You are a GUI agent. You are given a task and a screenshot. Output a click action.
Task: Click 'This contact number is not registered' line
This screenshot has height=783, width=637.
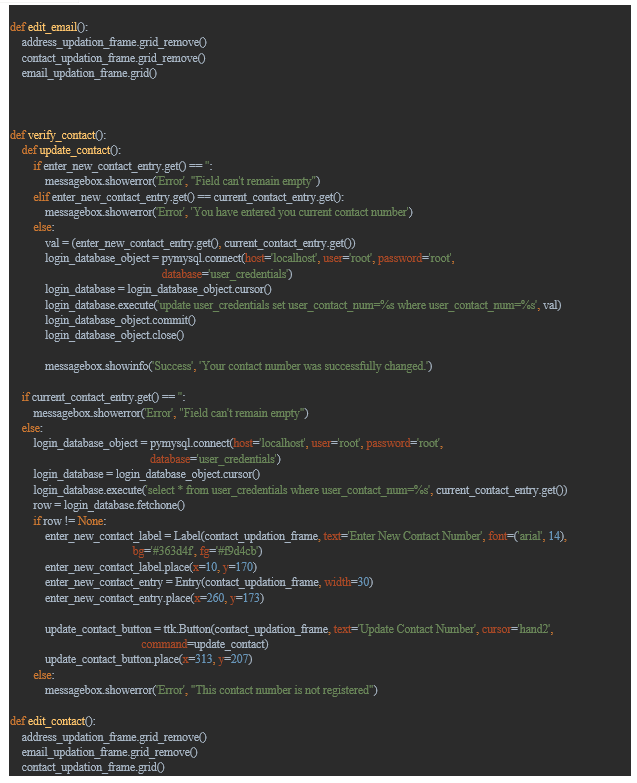point(211,690)
